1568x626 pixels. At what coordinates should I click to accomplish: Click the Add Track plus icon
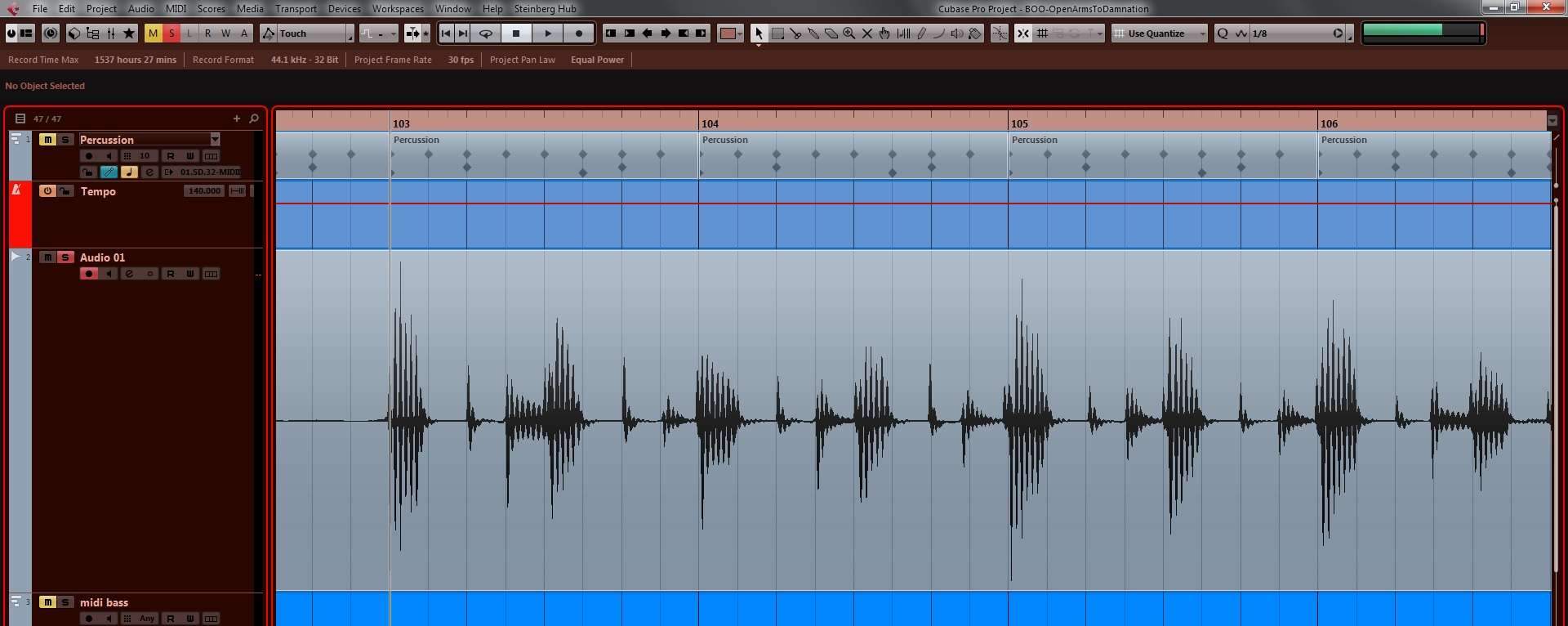pyautogui.click(x=237, y=118)
